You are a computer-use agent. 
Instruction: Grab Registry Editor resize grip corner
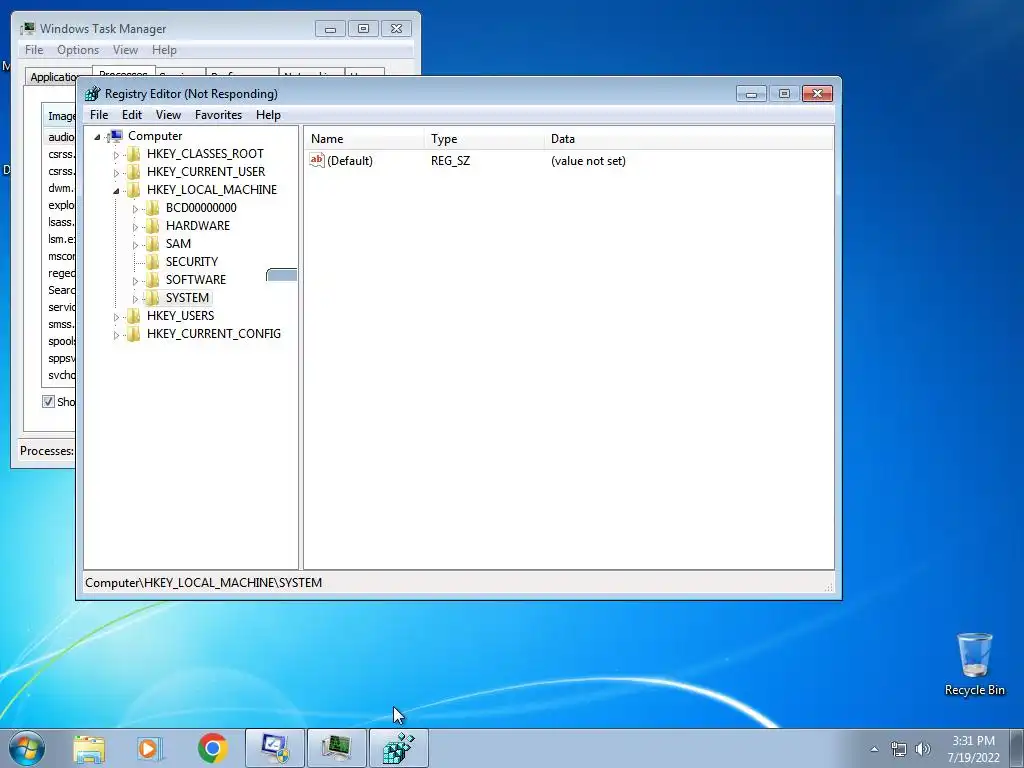point(829,587)
